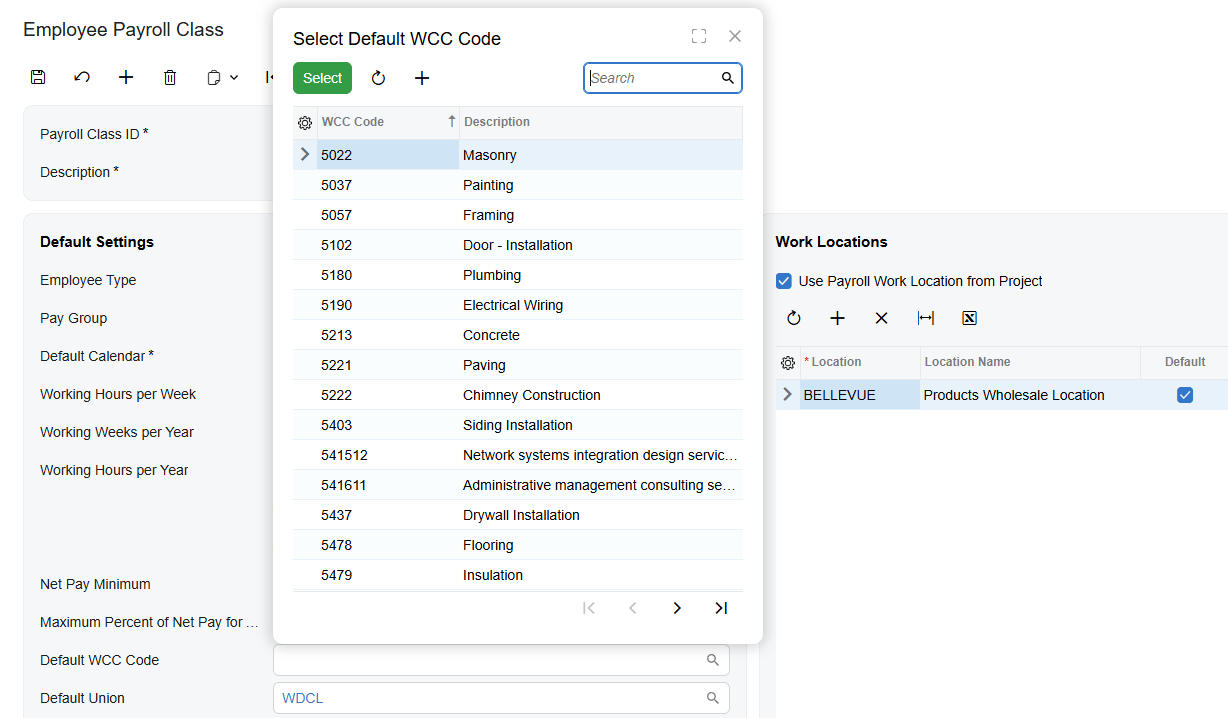Screen dimensions: 1228x718
Task: Expand the BELLEVUE location row arrow
Action: [x=788, y=395]
